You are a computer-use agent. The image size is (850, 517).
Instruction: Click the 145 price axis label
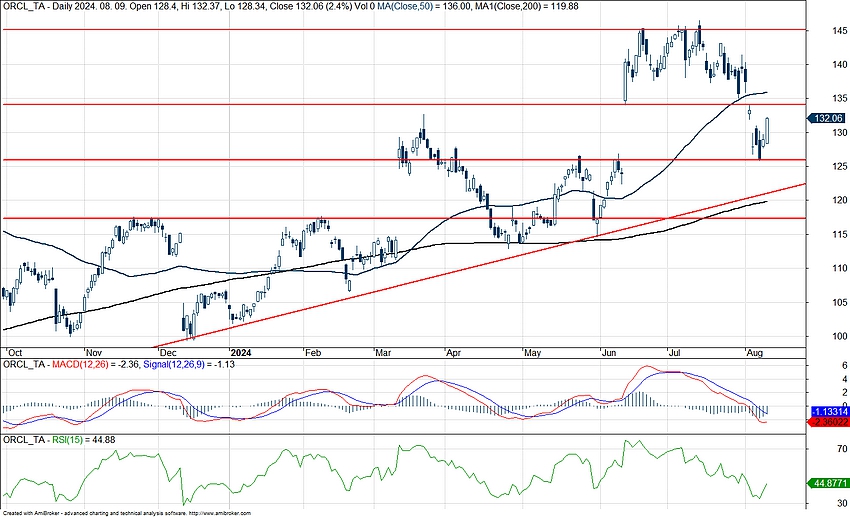point(840,31)
